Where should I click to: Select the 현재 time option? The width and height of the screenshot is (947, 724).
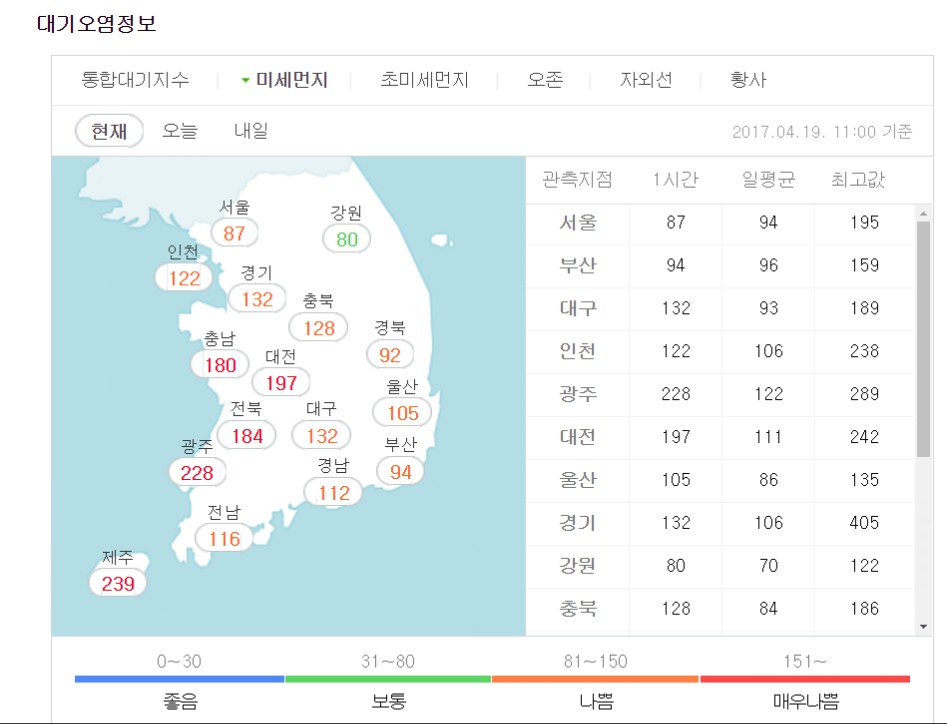107,130
